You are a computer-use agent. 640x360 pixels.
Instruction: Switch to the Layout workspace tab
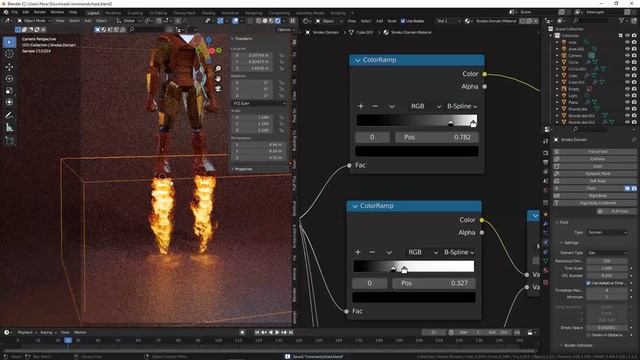pyautogui.click(x=93, y=13)
